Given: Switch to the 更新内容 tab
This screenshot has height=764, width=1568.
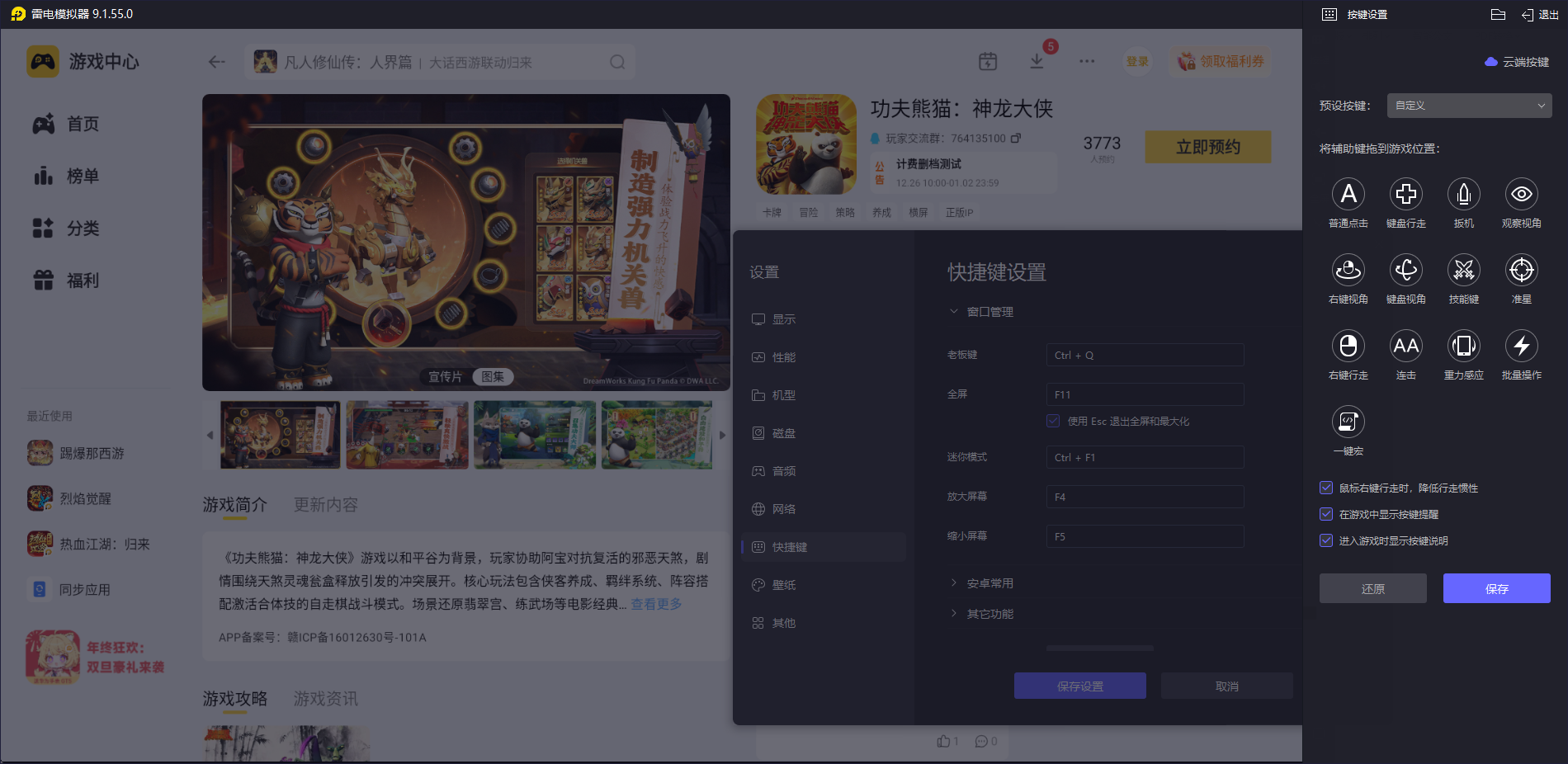Looking at the screenshot, I should (x=326, y=504).
